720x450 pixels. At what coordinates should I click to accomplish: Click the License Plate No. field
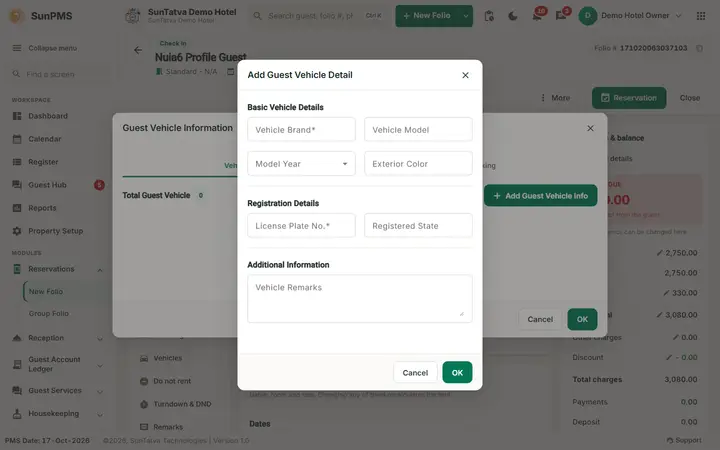point(301,225)
